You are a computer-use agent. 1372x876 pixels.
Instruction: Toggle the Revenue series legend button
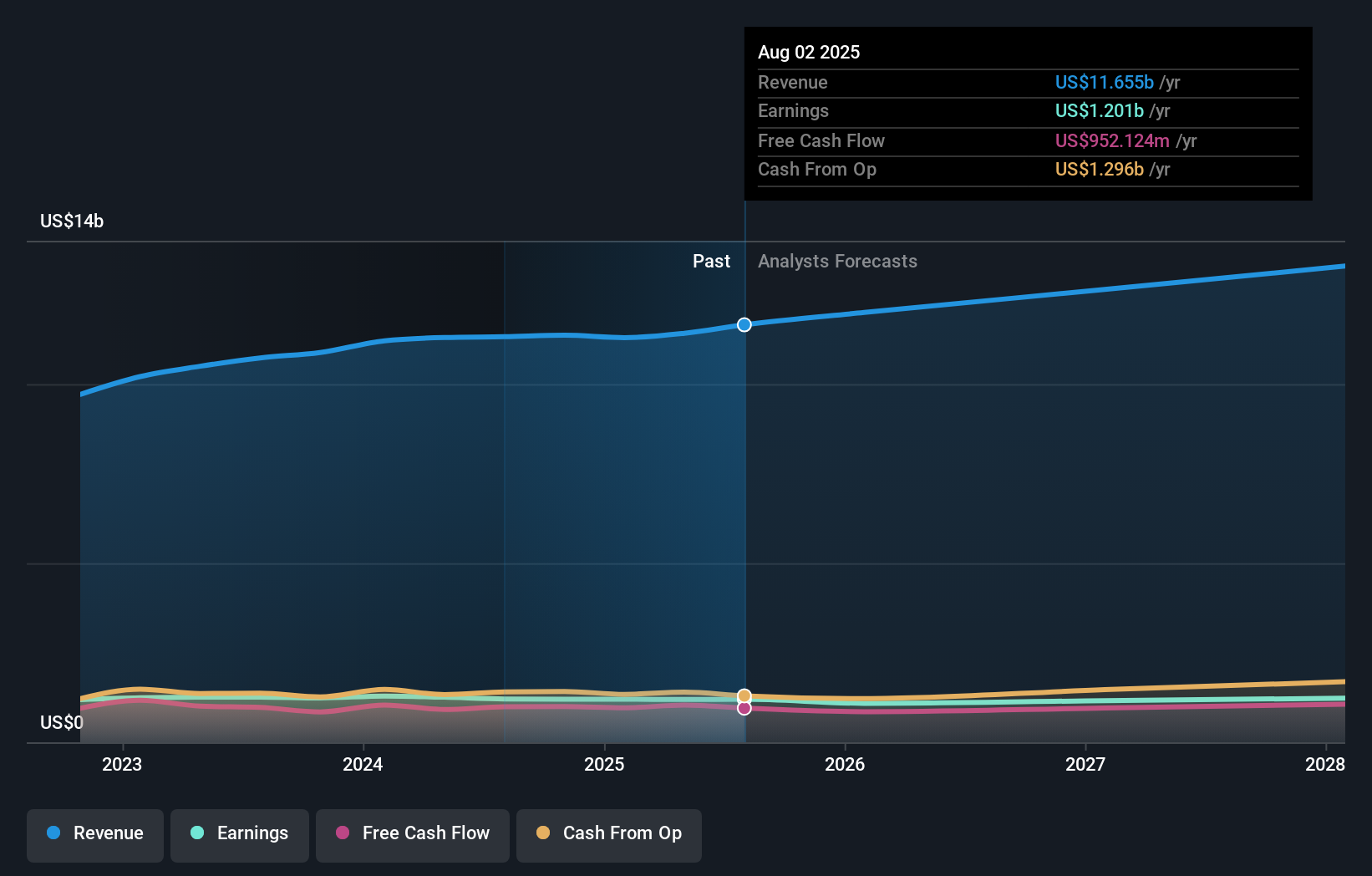(x=95, y=835)
